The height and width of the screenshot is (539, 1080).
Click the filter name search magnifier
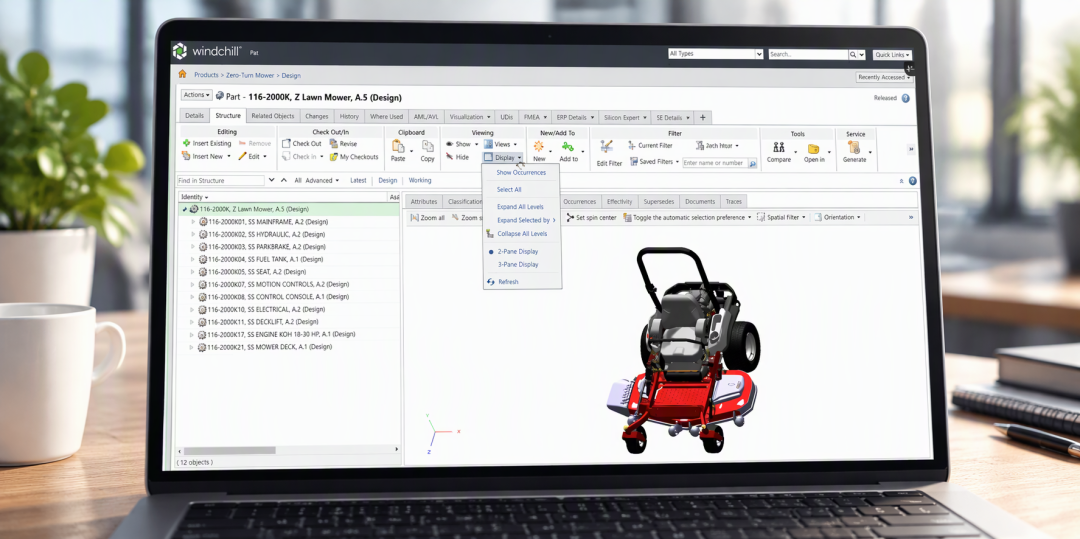[752, 164]
